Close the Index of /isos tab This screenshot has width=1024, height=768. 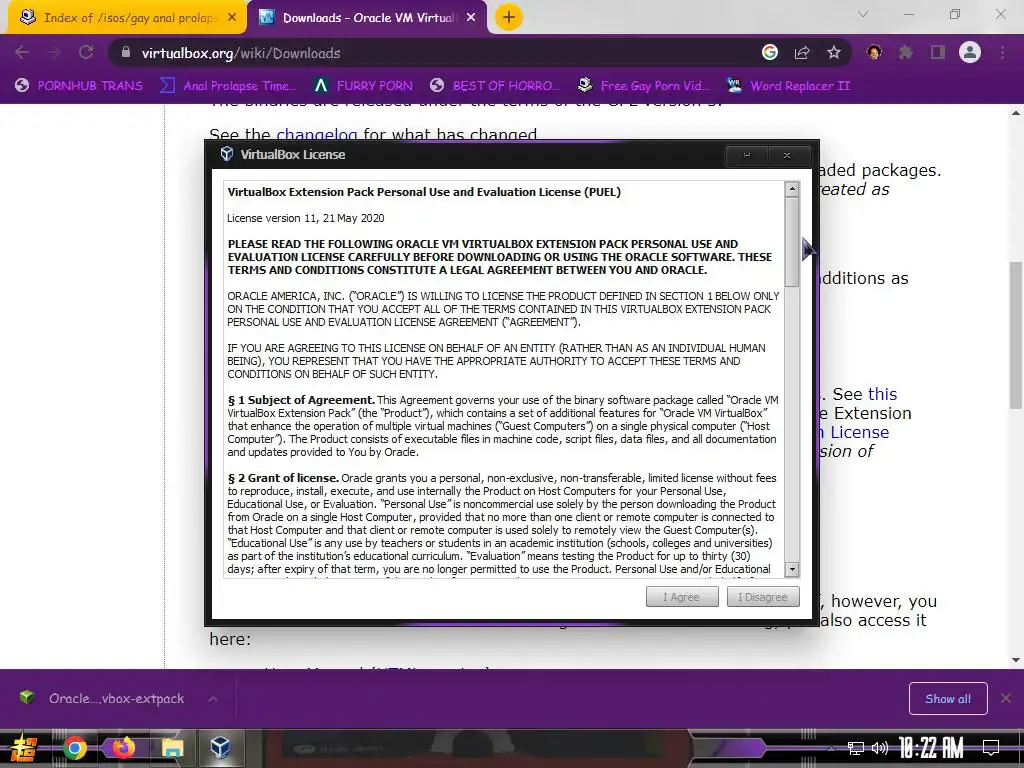[x=232, y=18]
